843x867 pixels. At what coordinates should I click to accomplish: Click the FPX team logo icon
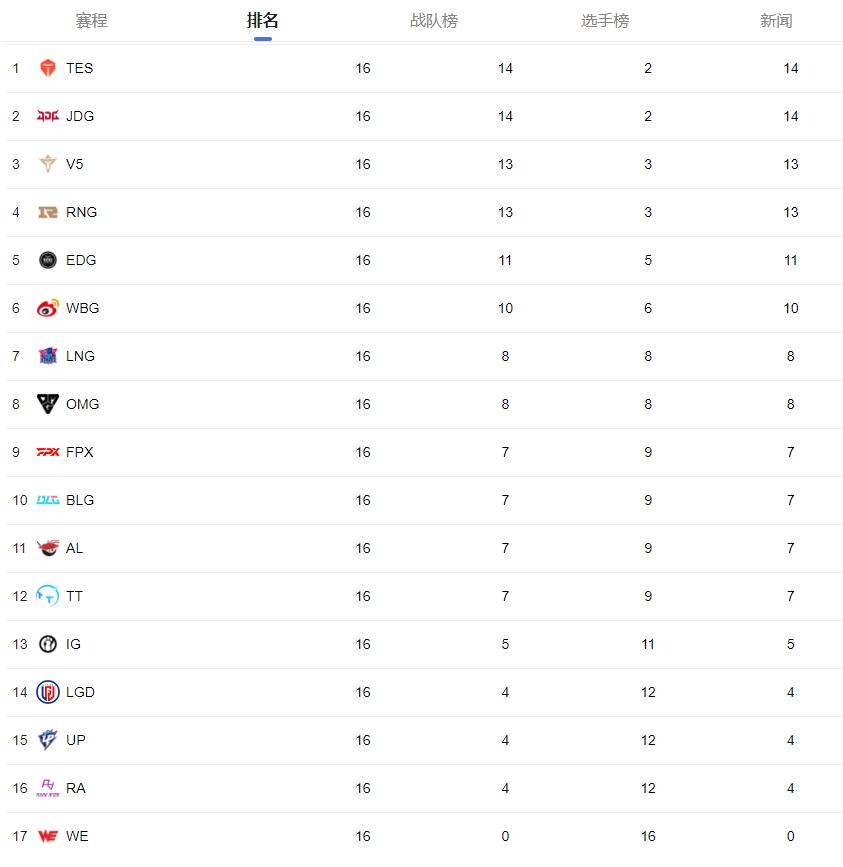[x=48, y=452]
